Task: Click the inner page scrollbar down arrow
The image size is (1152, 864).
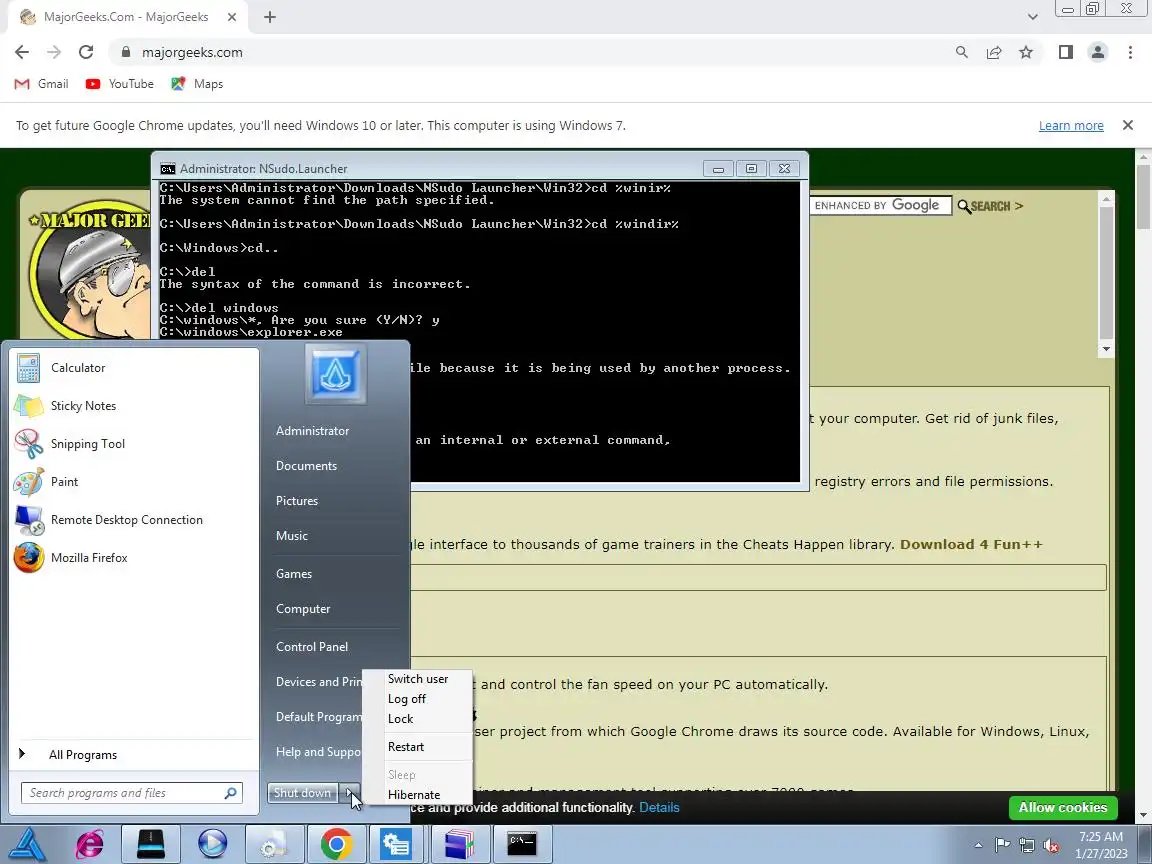Action: point(1106,350)
